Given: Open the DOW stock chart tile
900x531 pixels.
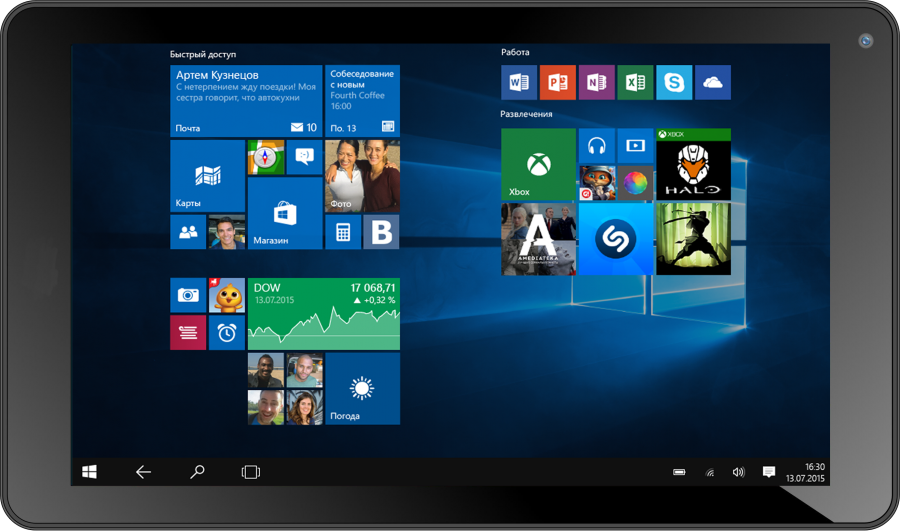Looking at the screenshot, I should (x=323, y=314).
